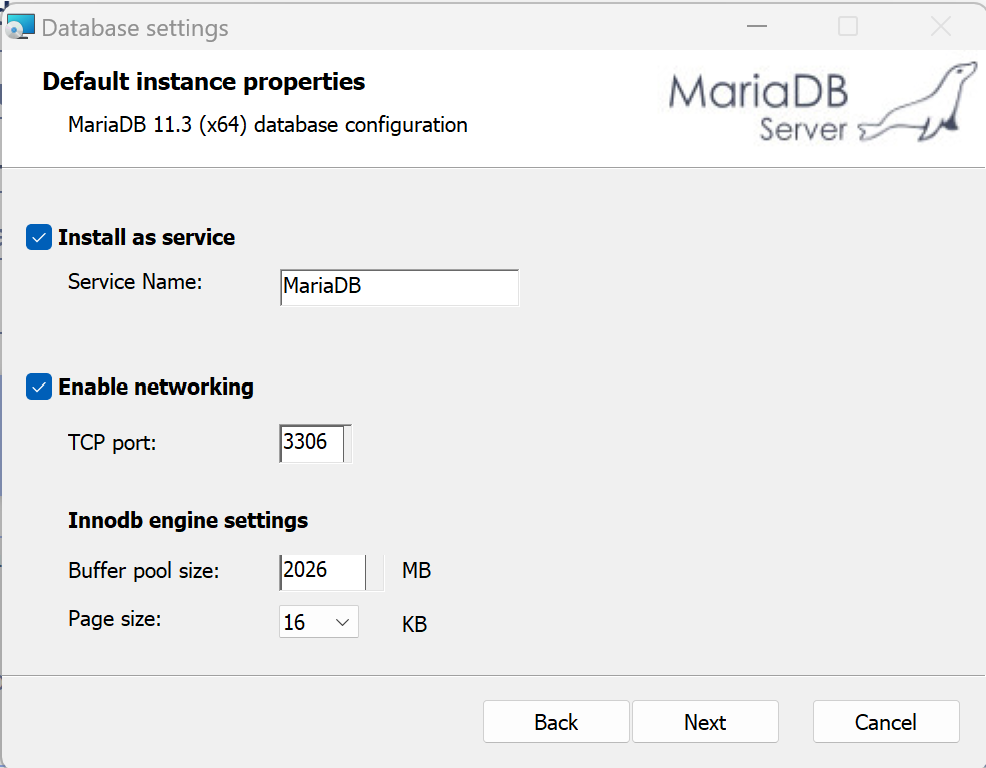
Task: Click the Database settings window title
Action: pyautogui.click(x=135, y=28)
